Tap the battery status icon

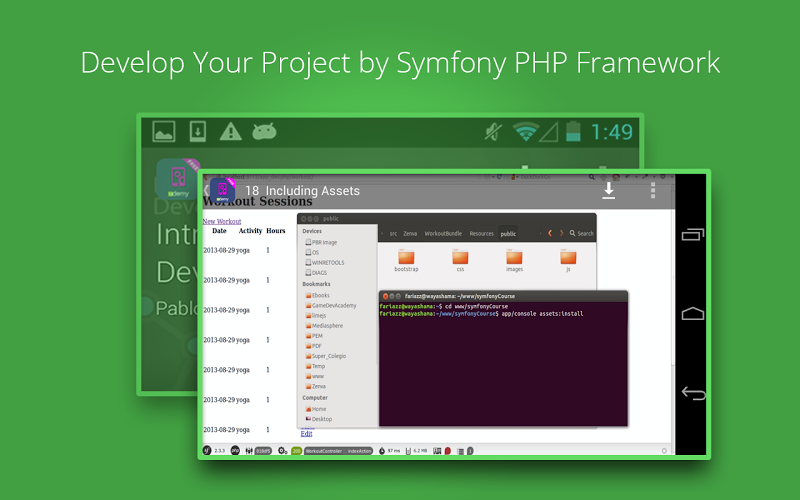573,132
